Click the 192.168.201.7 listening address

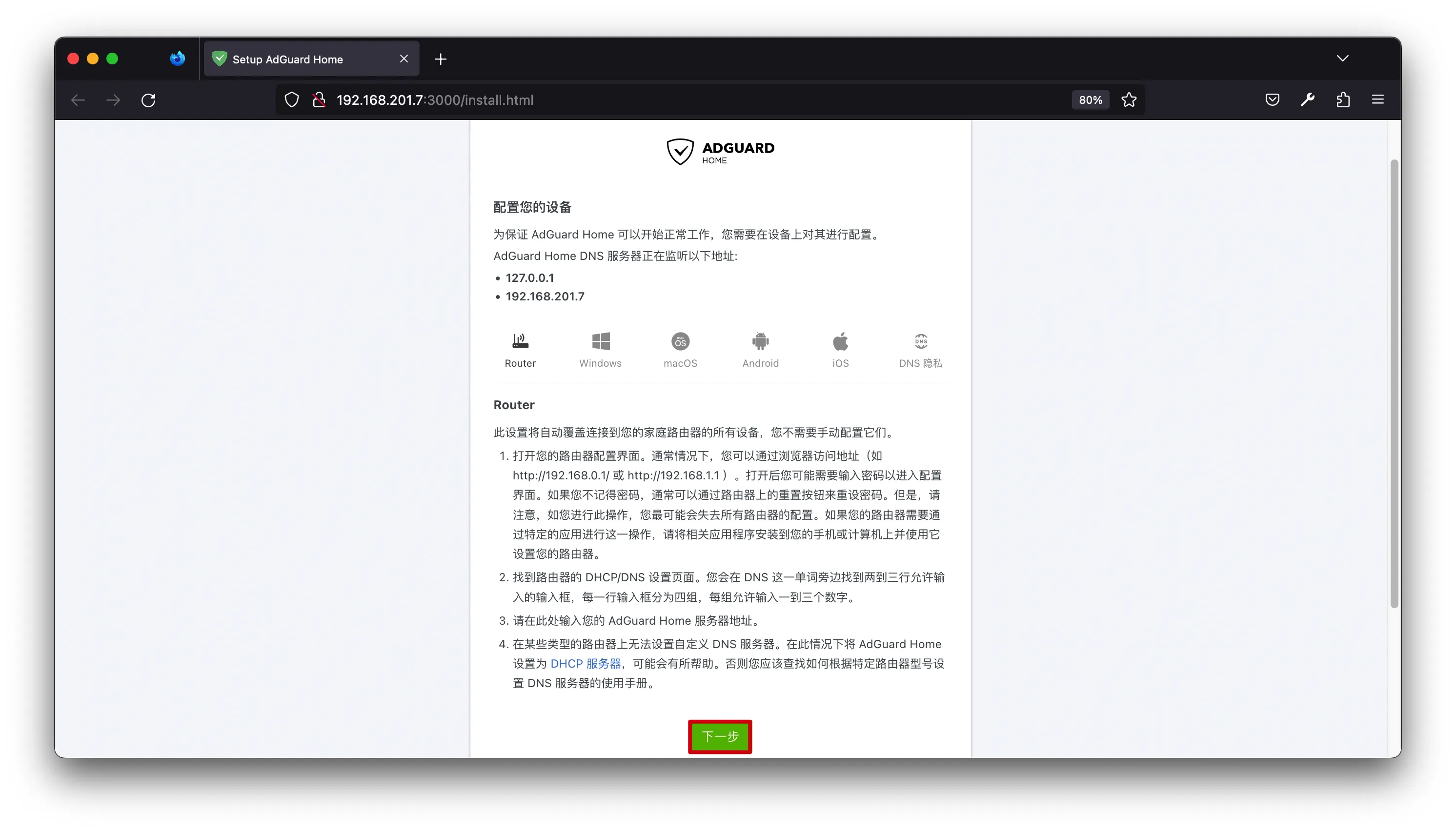545,296
